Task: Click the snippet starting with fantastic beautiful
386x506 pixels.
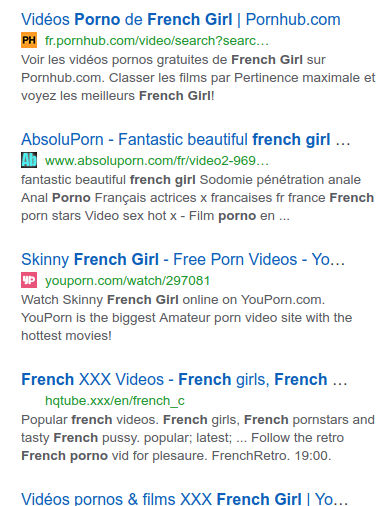Action: coord(197,198)
